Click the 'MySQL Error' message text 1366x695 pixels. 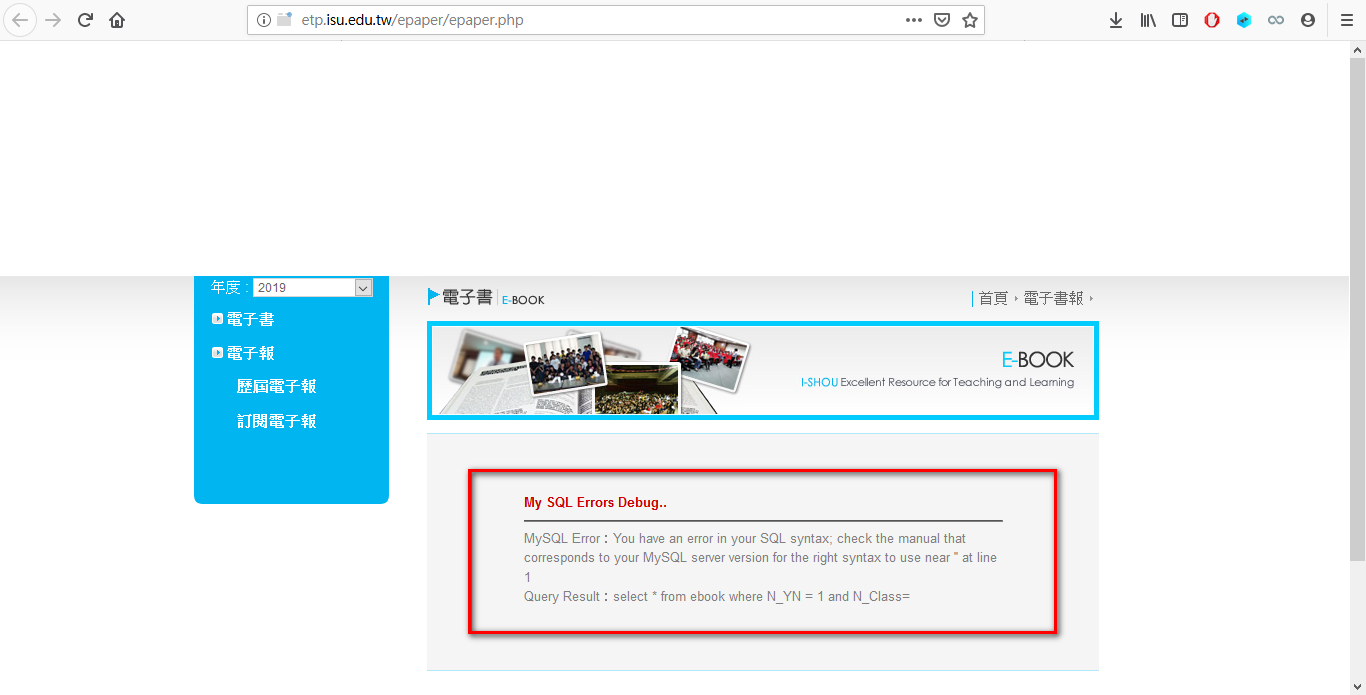pos(760,558)
